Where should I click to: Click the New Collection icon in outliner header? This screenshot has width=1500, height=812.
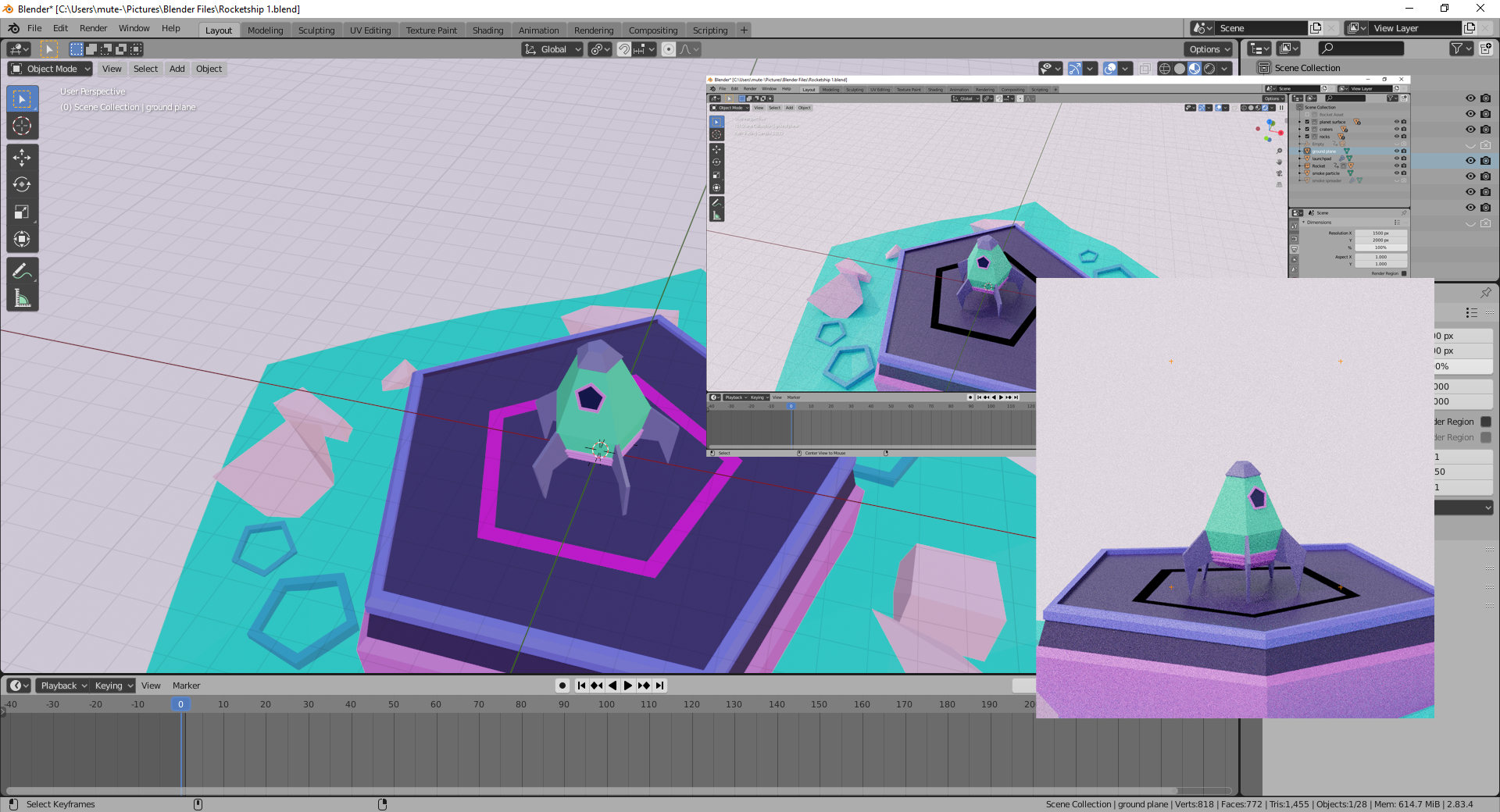[x=1486, y=48]
